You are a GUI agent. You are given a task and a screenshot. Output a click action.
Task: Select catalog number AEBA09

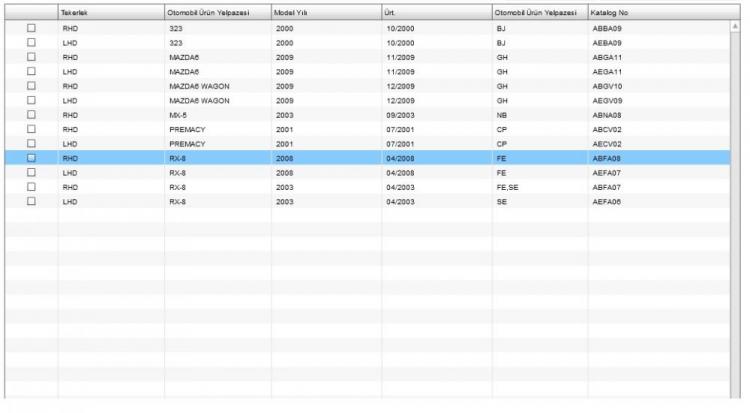(x=607, y=43)
